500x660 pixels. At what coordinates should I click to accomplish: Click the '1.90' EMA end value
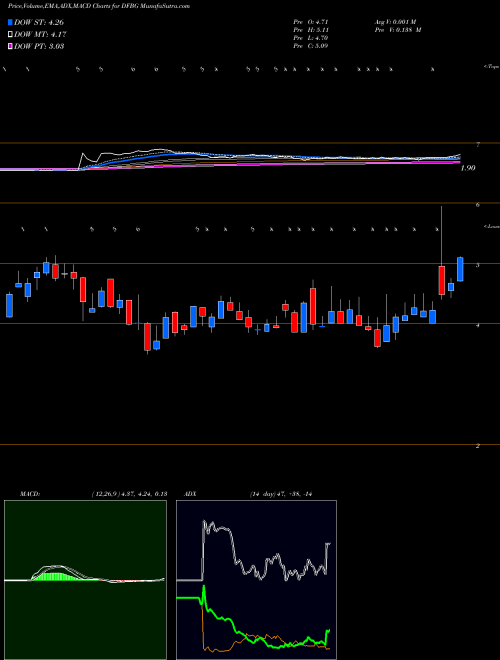pos(468,168)
